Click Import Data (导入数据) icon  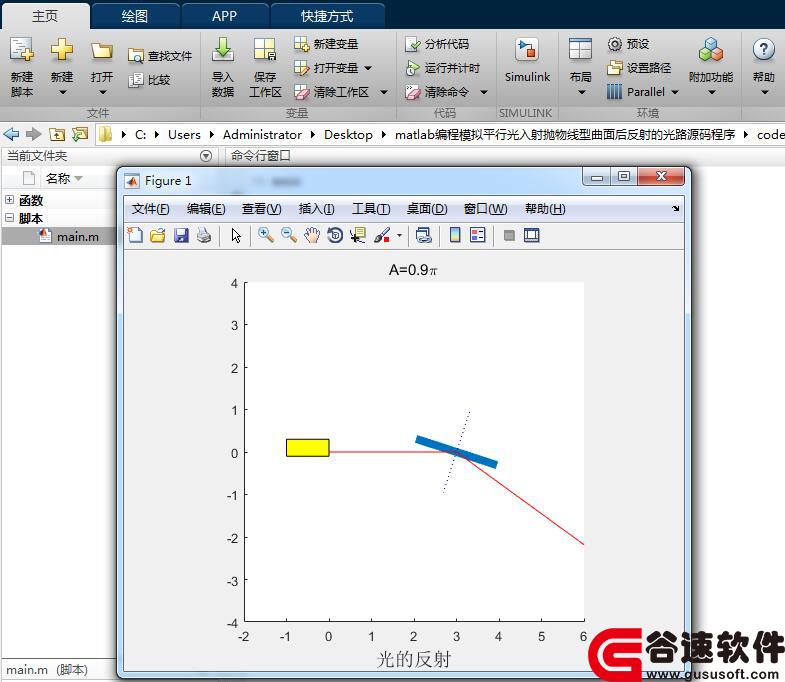point(223,50)
